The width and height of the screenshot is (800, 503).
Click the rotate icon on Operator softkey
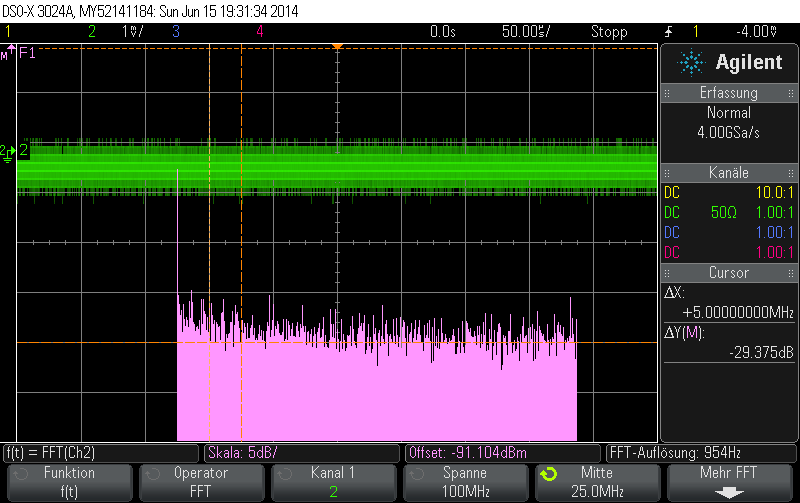click(153, 474)
